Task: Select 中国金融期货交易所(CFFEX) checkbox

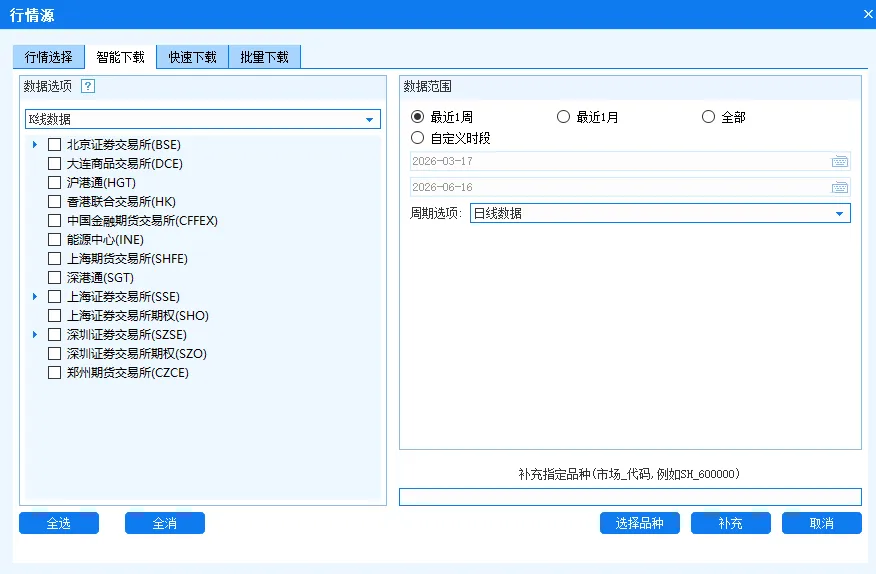Action: 54,221
